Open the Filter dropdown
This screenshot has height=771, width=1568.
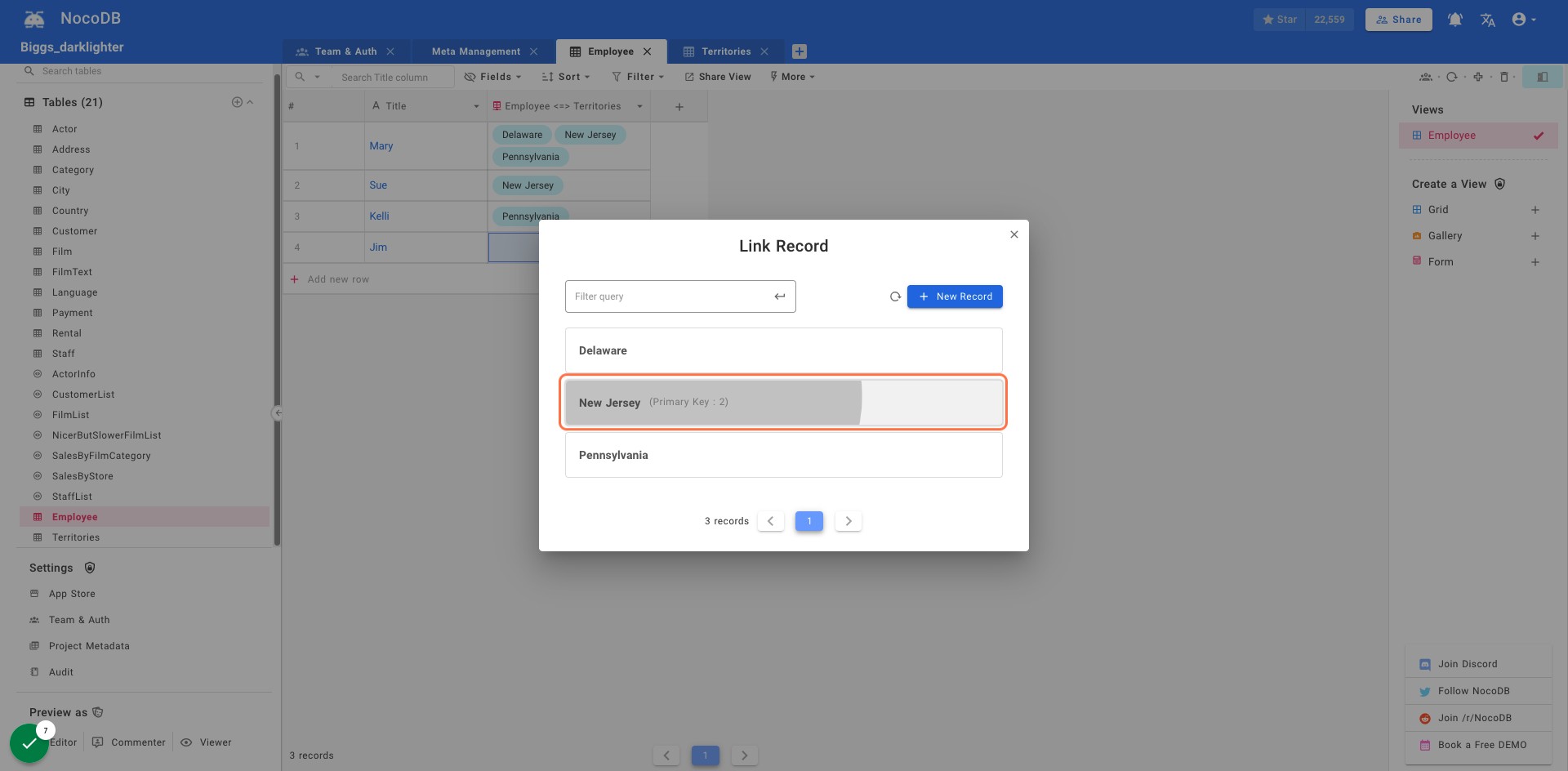point(638,77)
